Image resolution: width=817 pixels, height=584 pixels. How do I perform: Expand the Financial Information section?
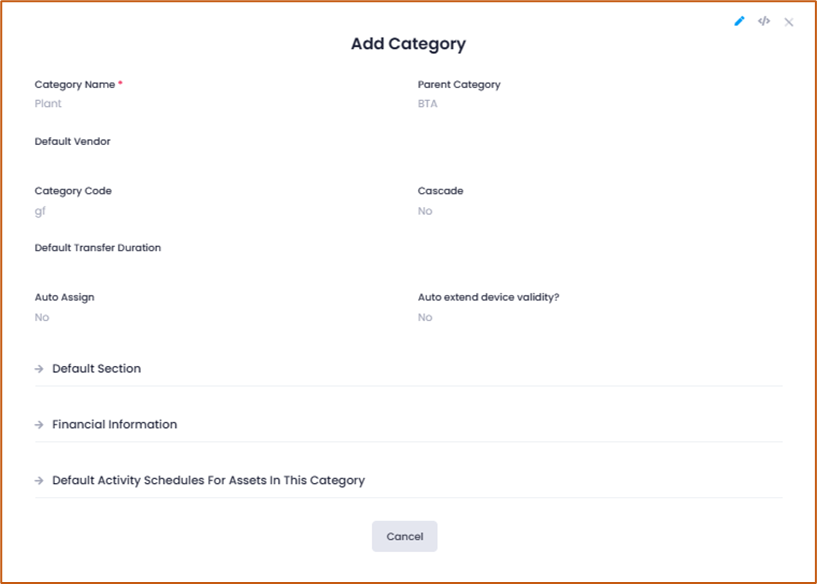coord(115,424)
